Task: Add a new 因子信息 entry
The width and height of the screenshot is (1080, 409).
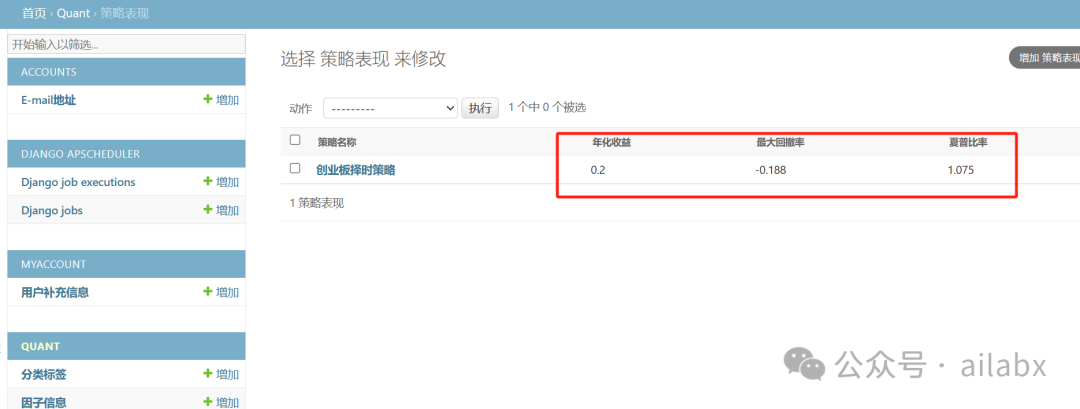Action: coord(221,402)
